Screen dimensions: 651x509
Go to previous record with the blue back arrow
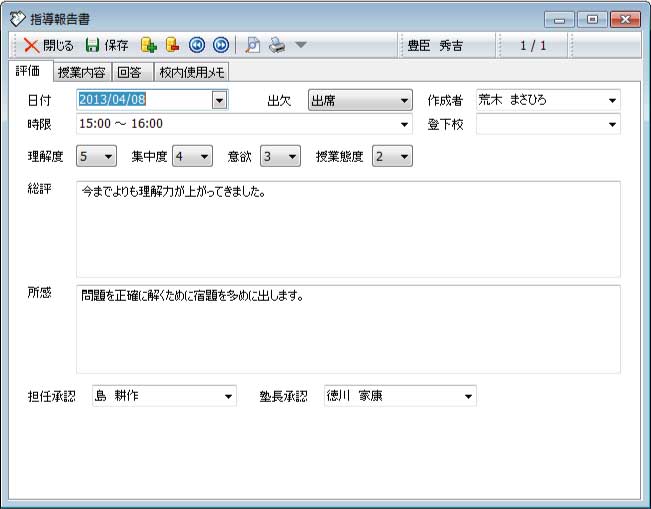pos(197,45)
